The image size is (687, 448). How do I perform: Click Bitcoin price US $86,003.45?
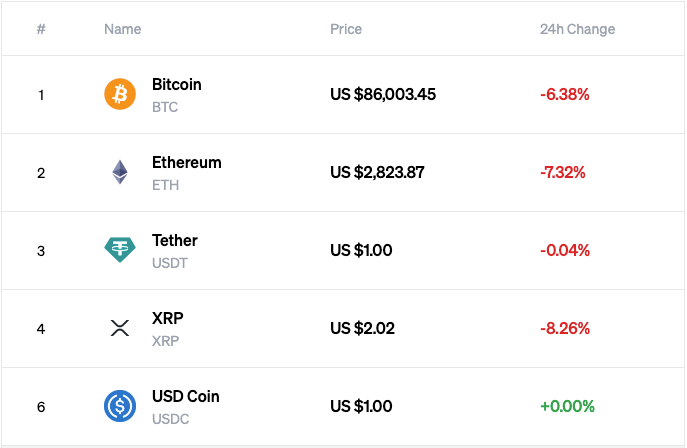(383, 95)
